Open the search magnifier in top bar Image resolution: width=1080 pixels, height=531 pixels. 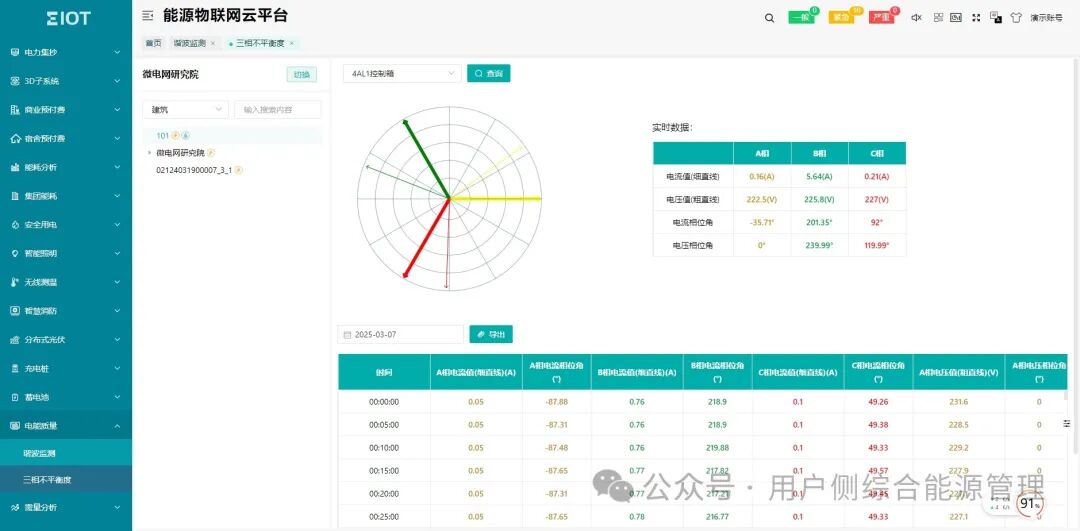click(769, 19)
